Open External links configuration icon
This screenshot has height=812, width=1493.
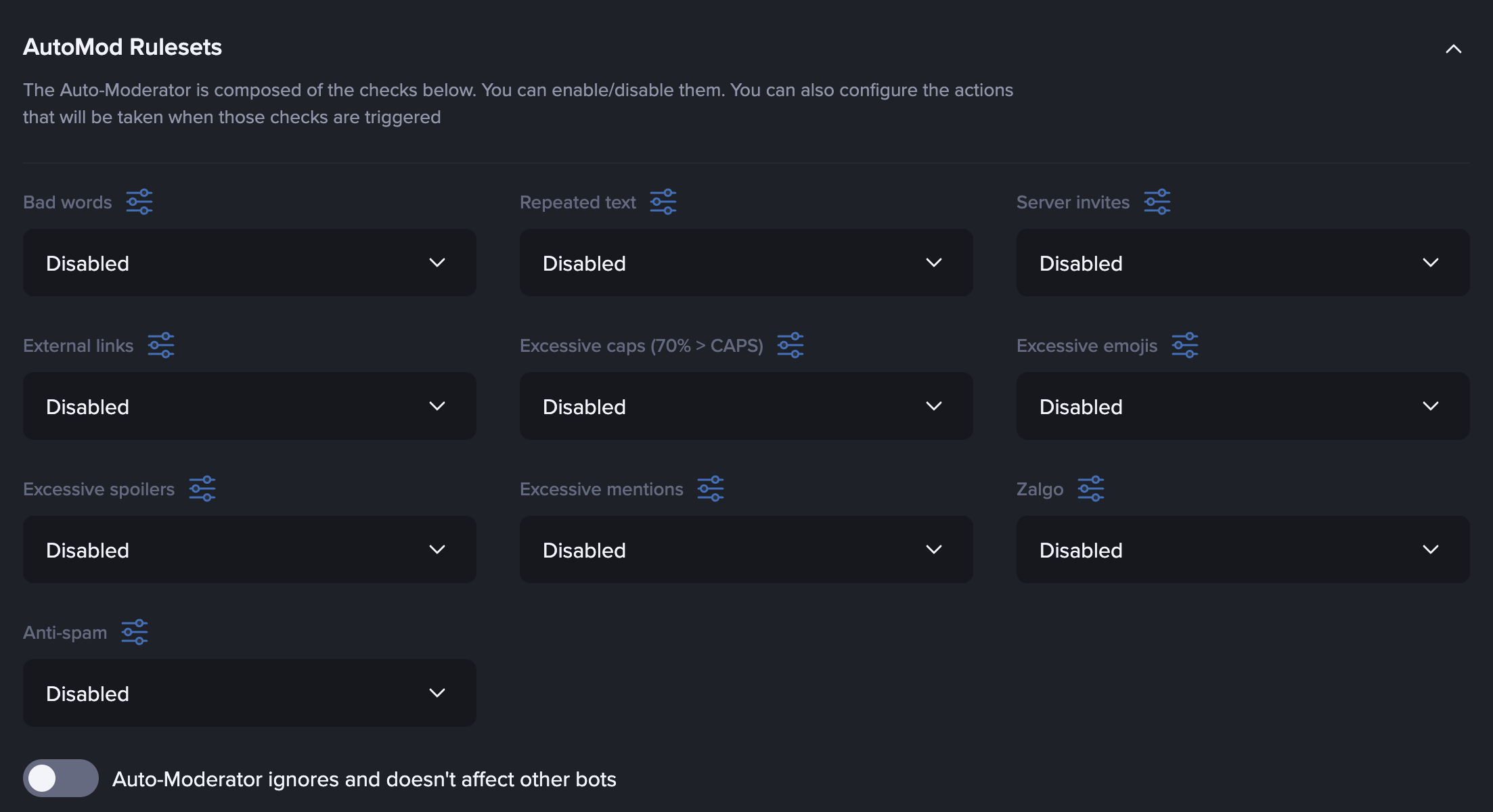(x=161, y=345)
